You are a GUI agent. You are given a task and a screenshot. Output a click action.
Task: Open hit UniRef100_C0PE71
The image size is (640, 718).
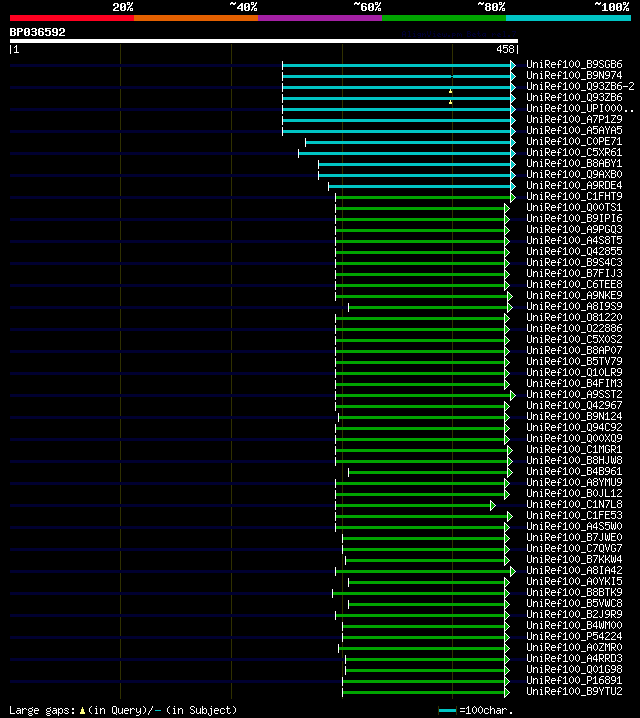pos(574,141)
